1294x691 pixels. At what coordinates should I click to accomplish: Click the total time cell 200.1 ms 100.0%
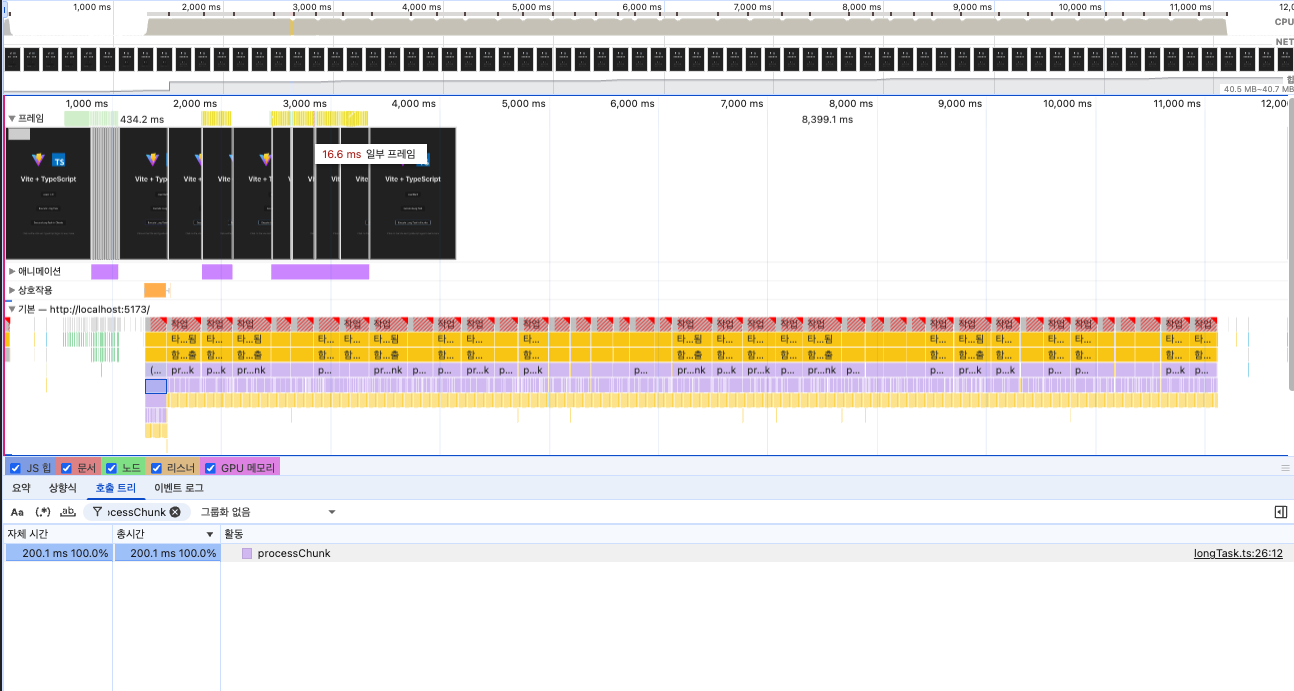(x=166, y=553)
